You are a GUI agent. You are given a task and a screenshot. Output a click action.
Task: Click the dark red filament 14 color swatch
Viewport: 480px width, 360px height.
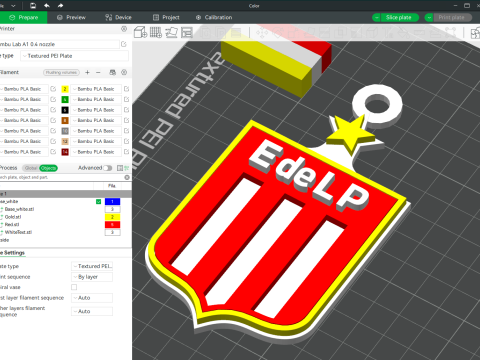(65, 152)
